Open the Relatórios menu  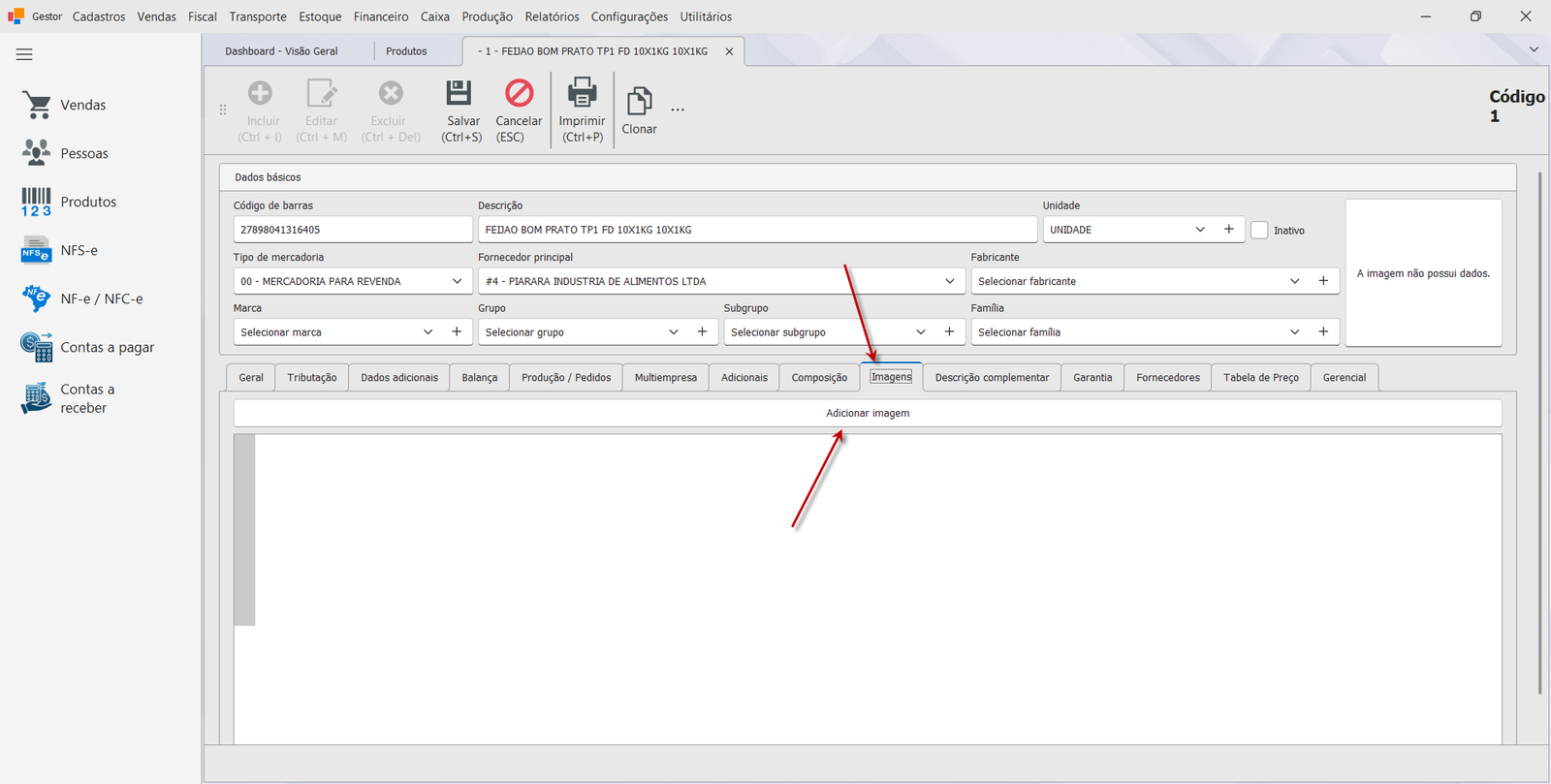552,16
